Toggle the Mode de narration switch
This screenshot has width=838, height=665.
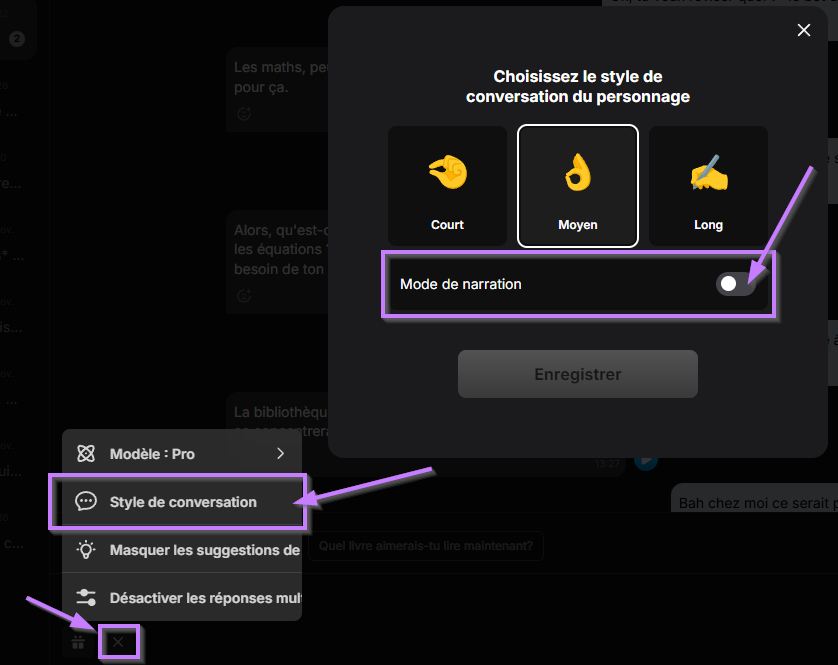[734, 284]
